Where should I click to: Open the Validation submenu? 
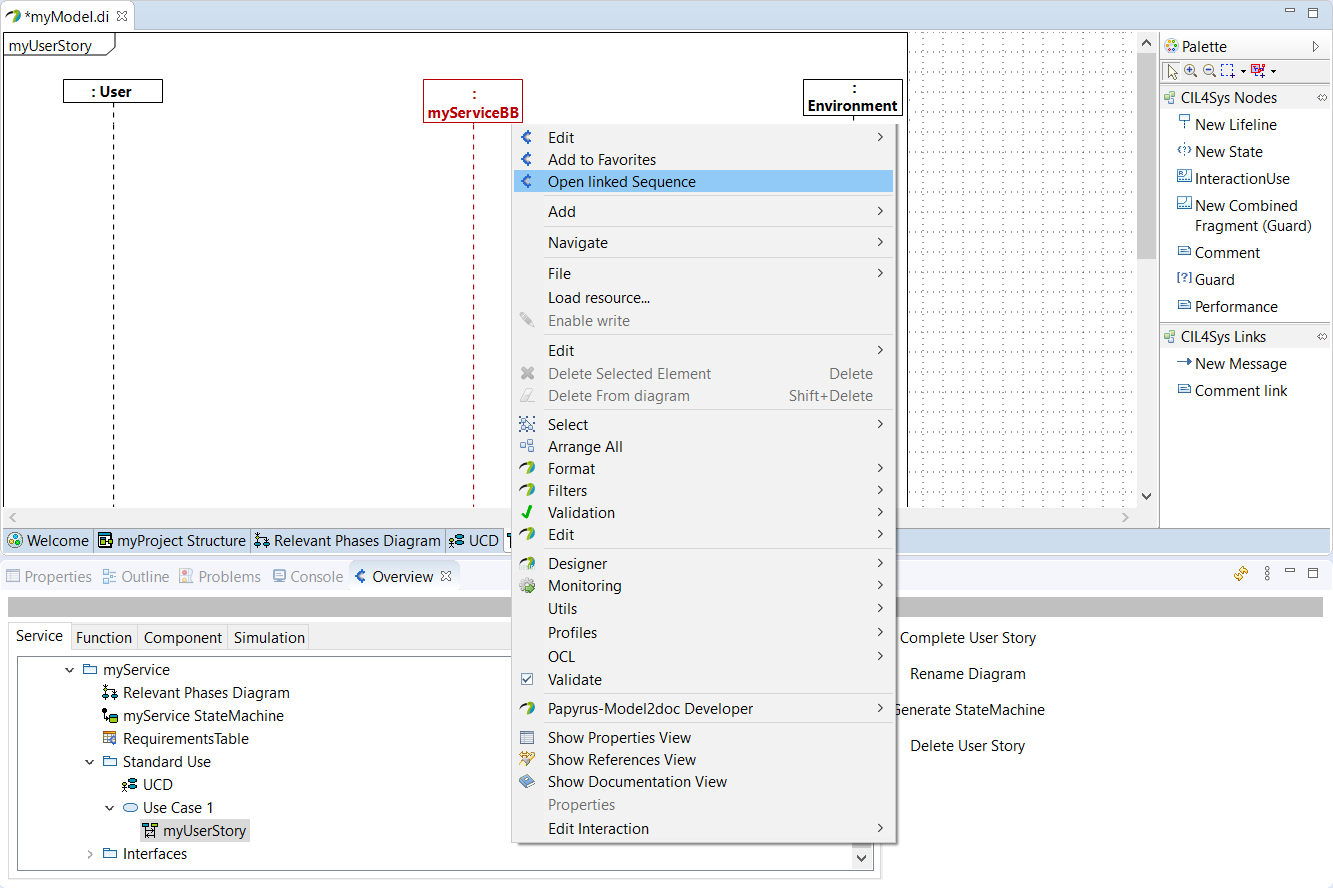(703, 513)
